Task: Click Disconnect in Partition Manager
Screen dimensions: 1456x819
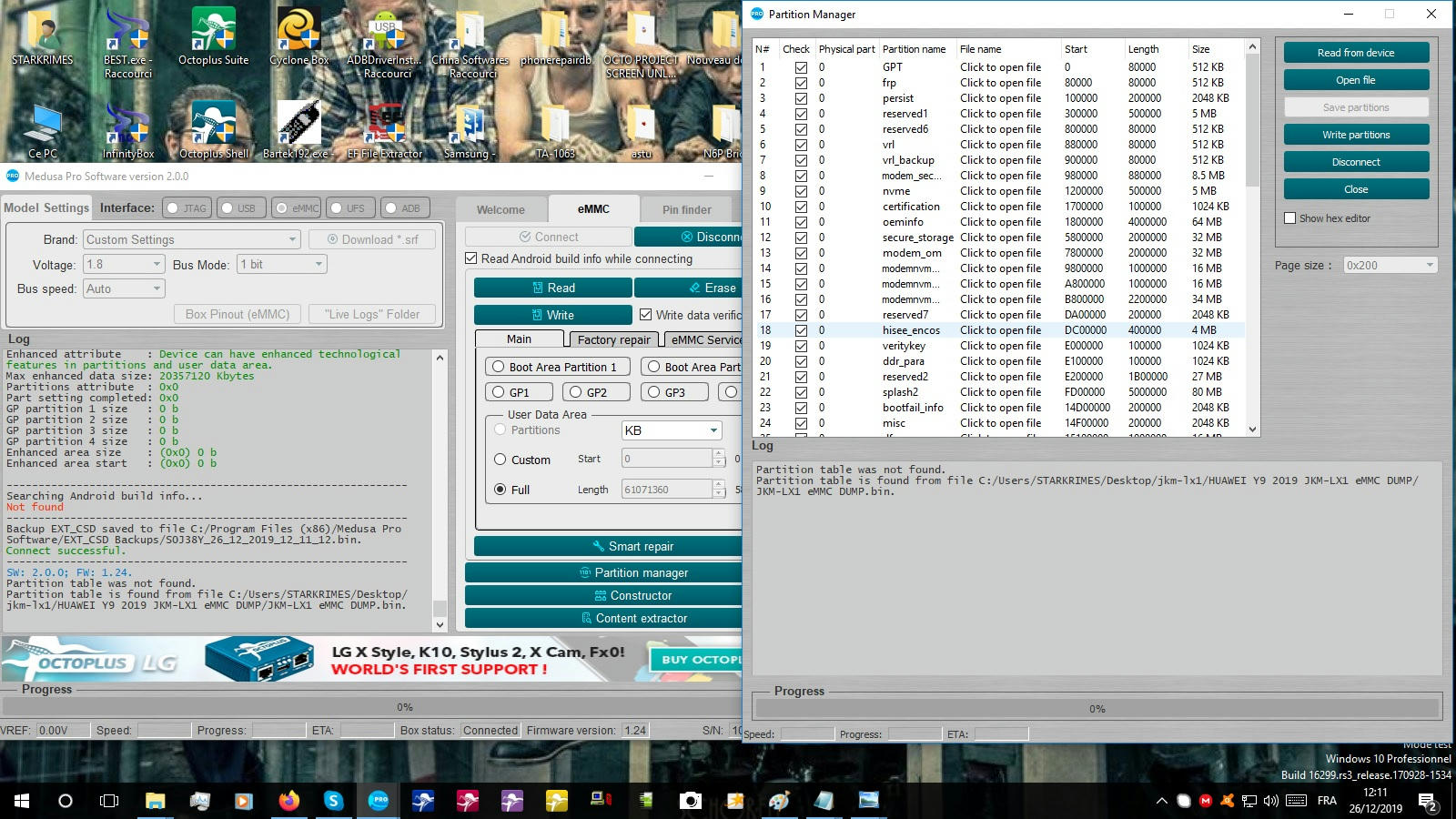Action: [1356, 162]
